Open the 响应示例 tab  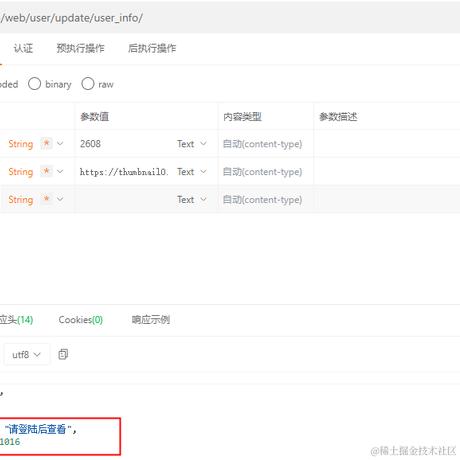(x=151, y=320)
